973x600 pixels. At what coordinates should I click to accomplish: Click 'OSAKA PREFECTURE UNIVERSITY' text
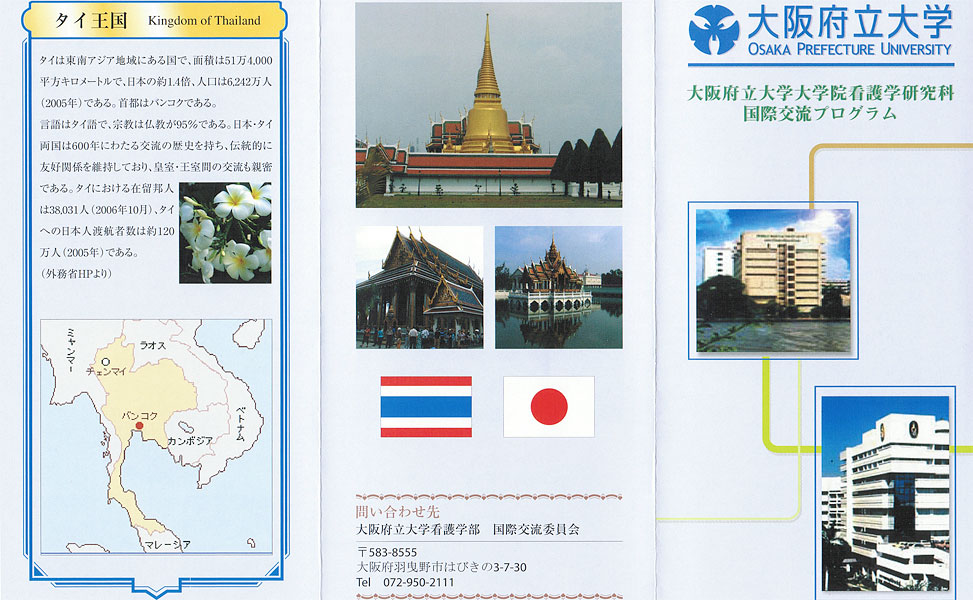850,49
